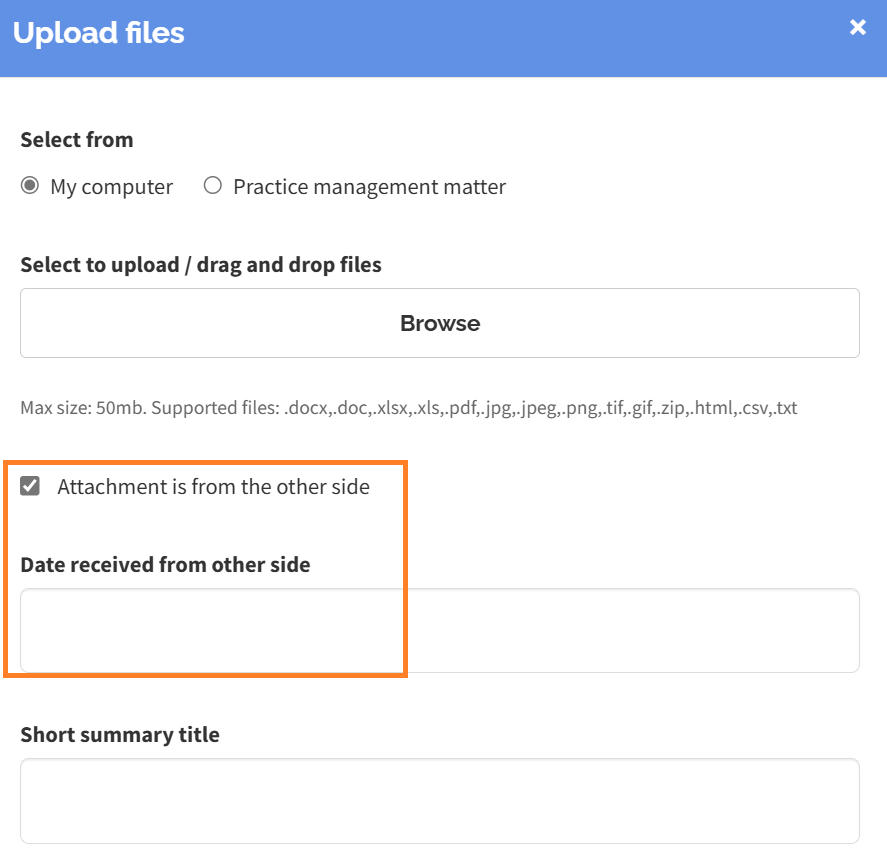
Task: Focus the Short summary title input box
Action: [440, 801]
